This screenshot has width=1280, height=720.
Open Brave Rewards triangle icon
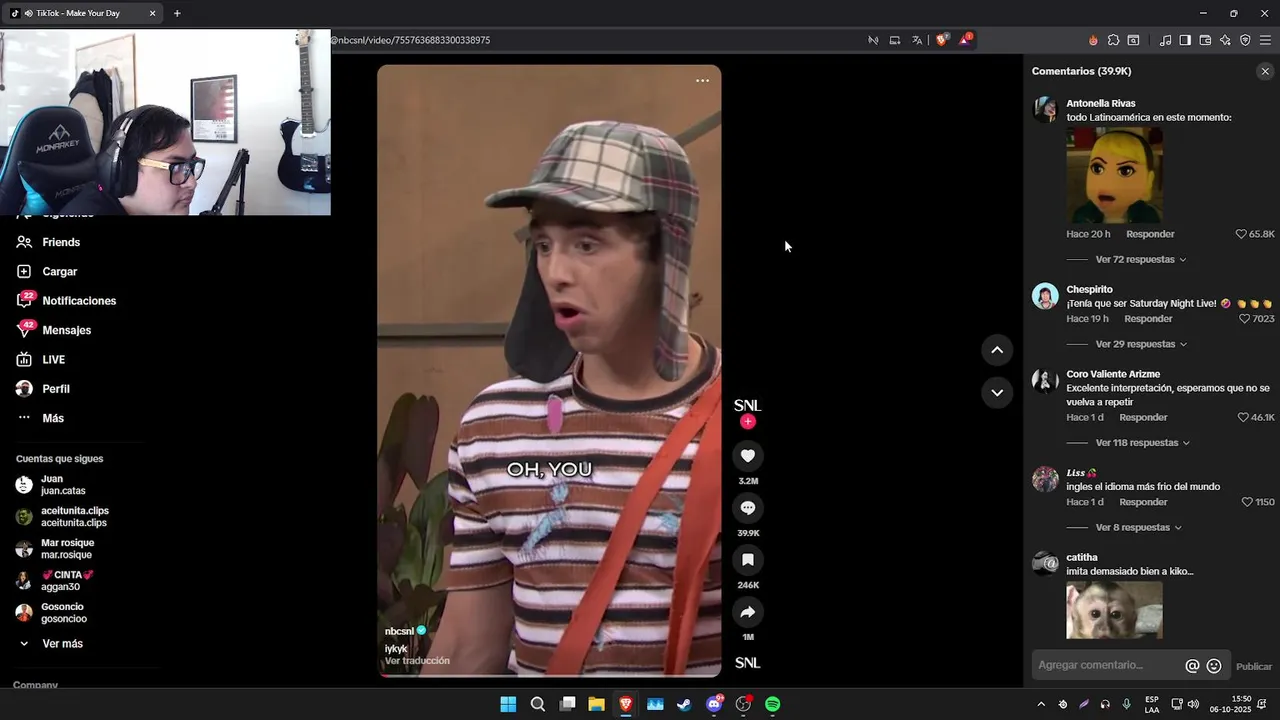[x=965, y=40]
